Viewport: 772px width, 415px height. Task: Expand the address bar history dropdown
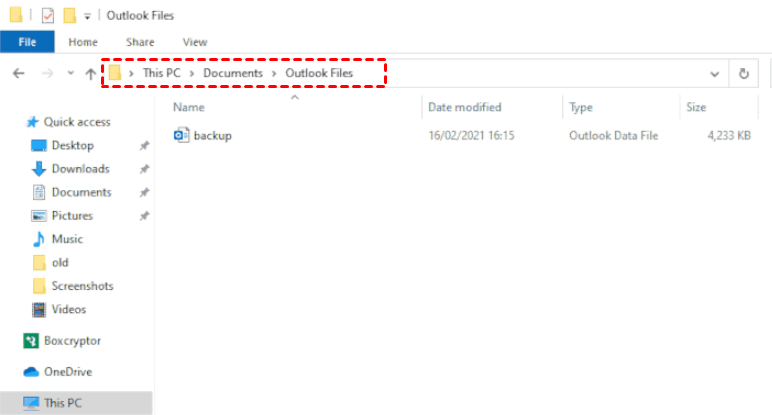tap(714, 73)
